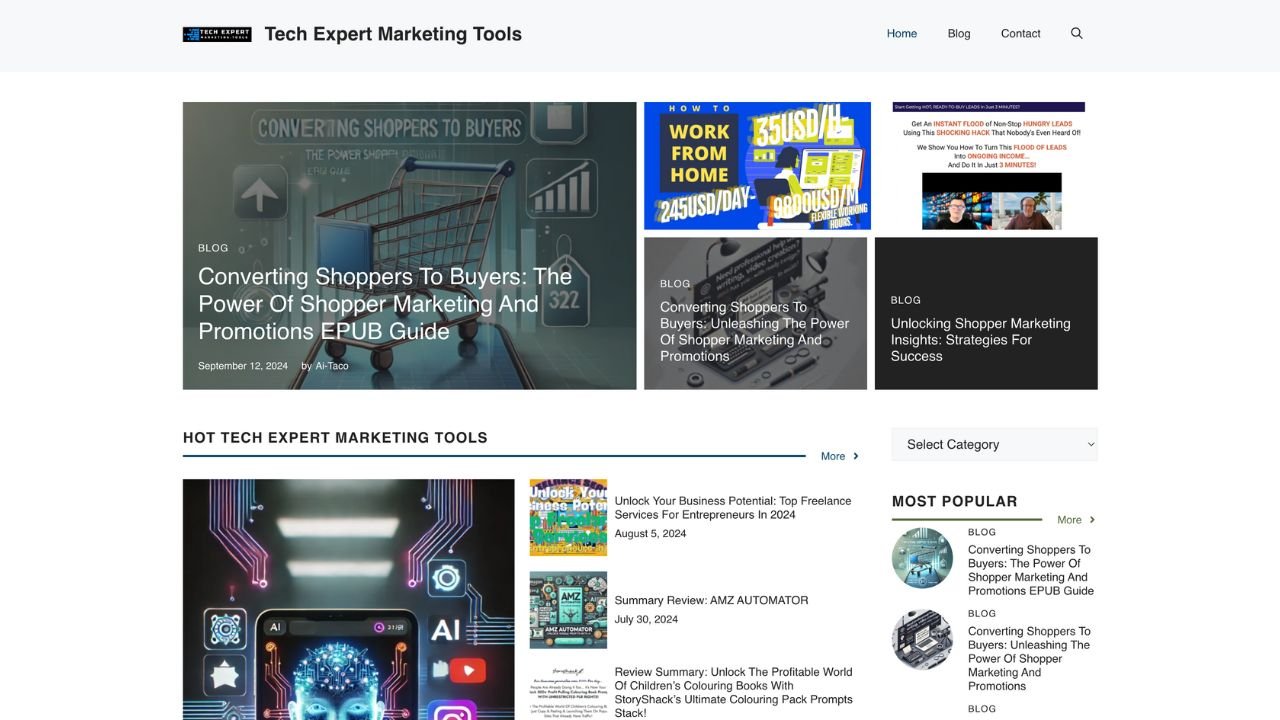
Task: Open the large AI phone article image
Action: (x=349, y=599)
